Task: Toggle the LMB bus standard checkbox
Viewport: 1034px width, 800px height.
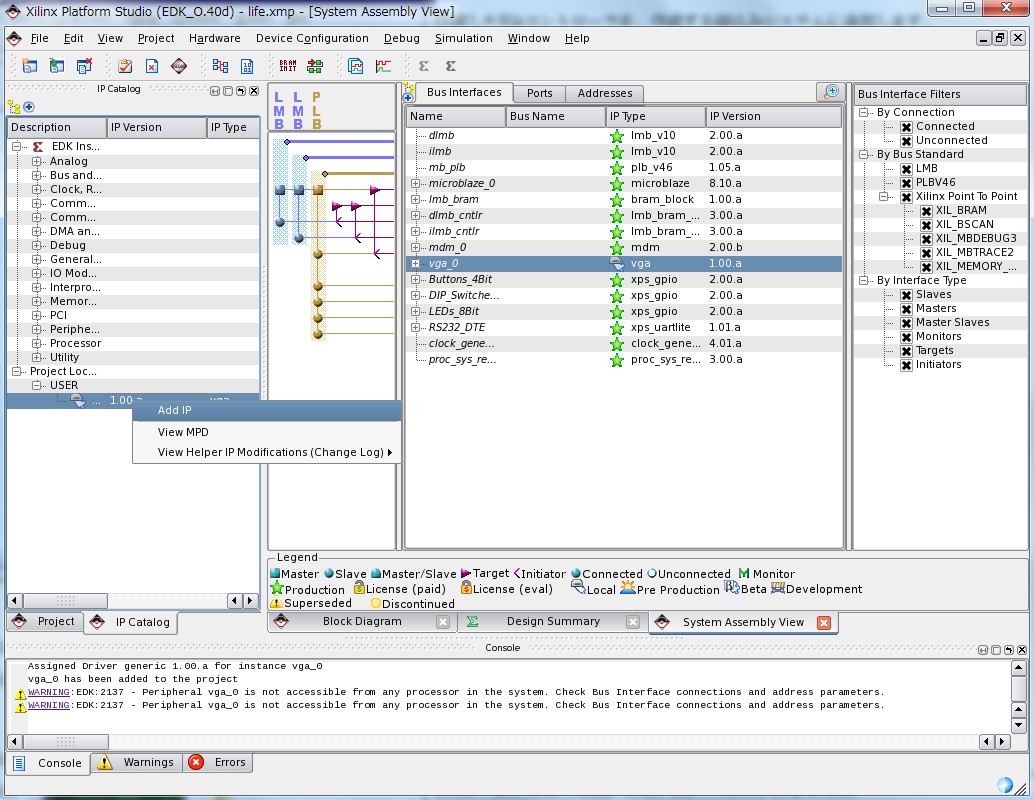Action: click(x=906, y=169)
